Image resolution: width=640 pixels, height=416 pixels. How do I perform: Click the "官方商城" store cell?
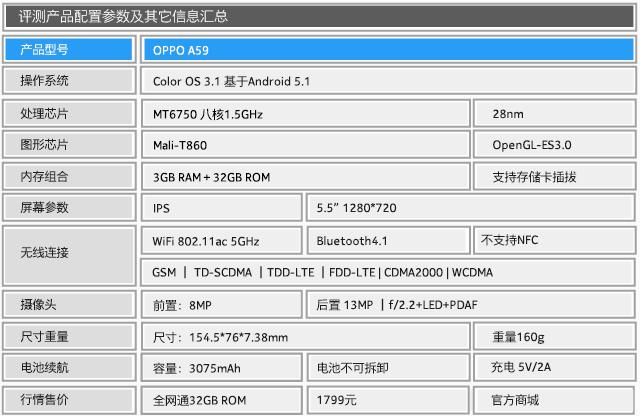554,400
